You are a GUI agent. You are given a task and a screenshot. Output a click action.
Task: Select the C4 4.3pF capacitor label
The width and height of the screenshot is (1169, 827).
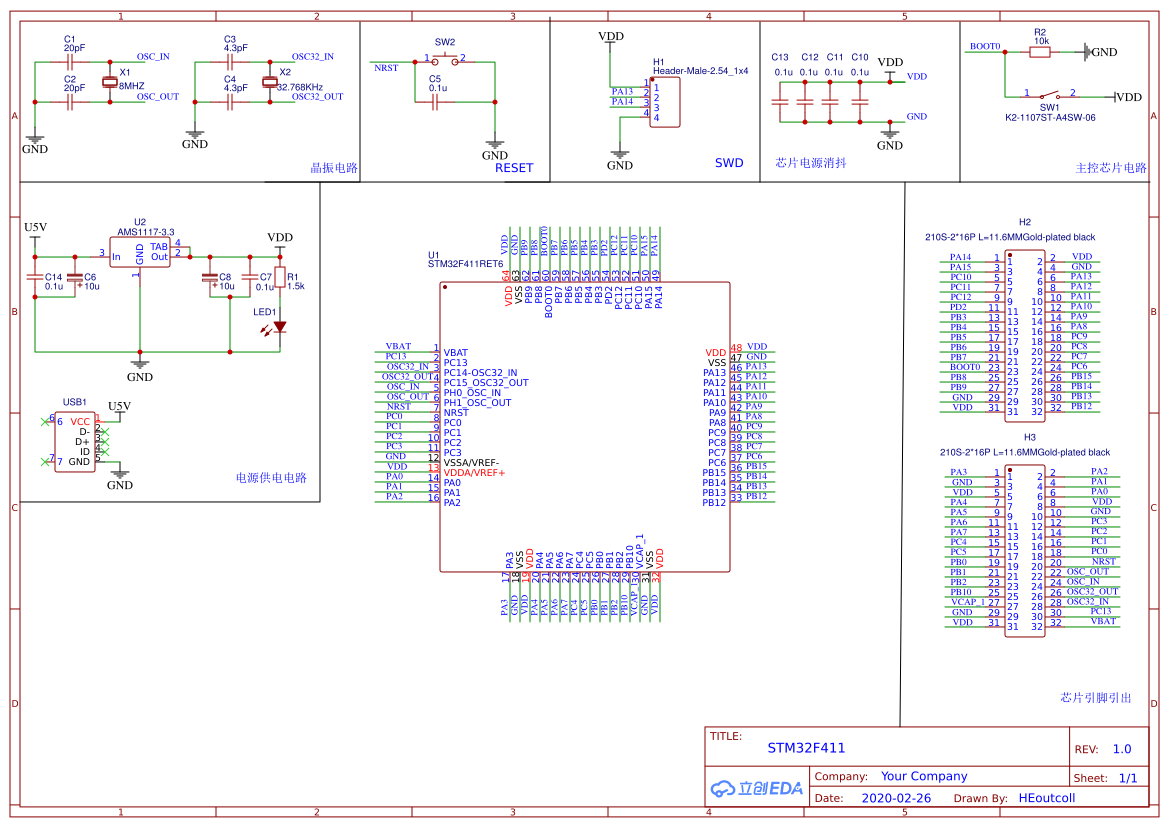click(x=236, y=83)
